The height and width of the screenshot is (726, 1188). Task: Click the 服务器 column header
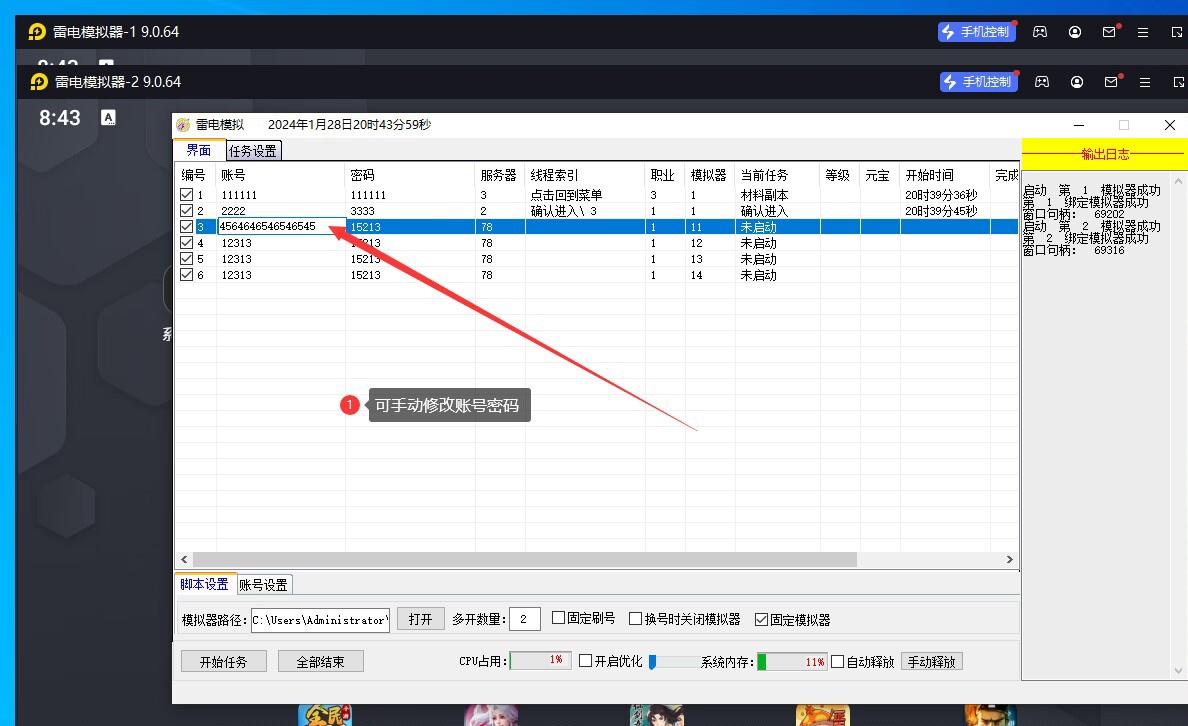500,175
